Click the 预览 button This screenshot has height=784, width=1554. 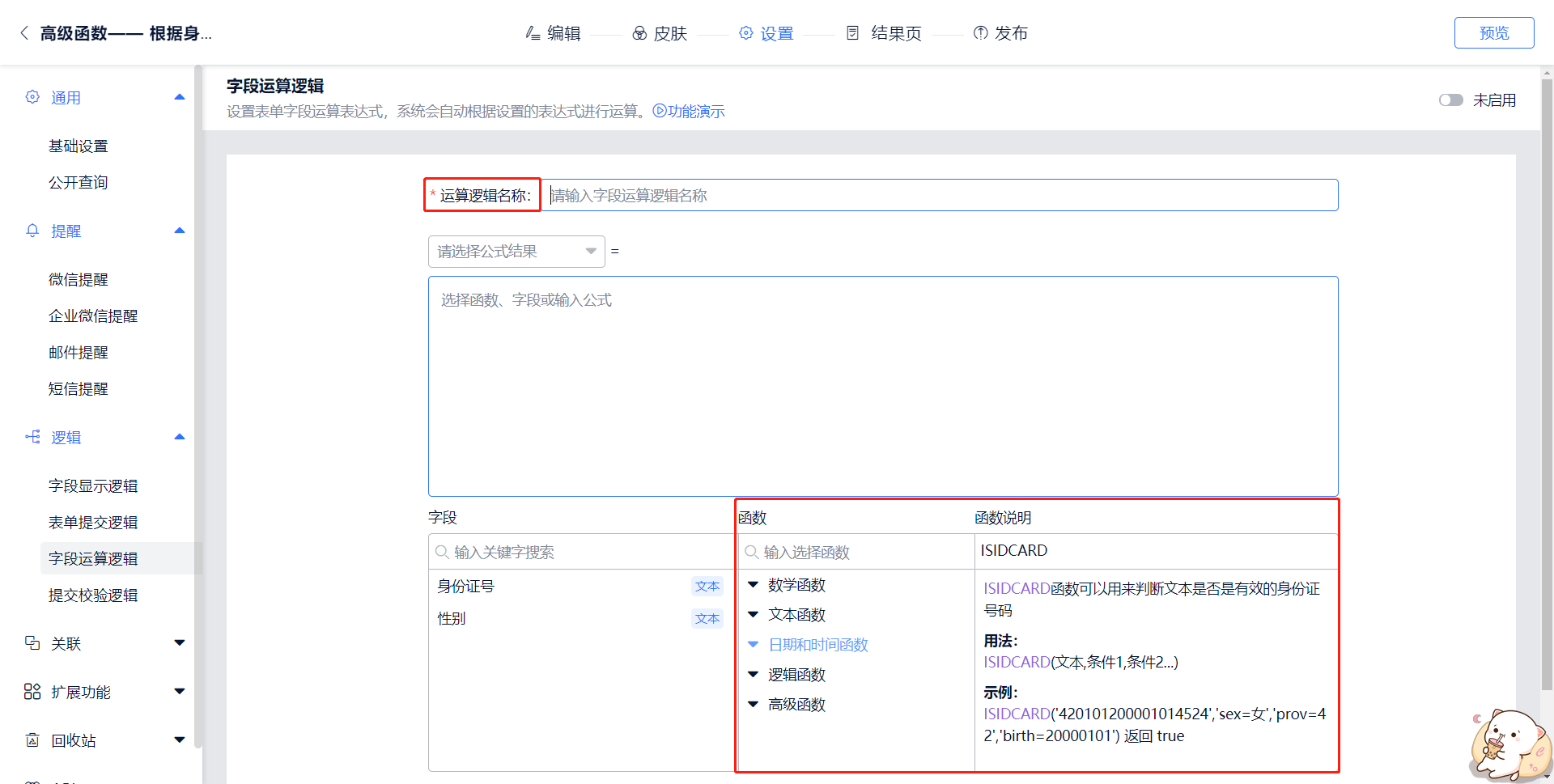point(1493,33)
